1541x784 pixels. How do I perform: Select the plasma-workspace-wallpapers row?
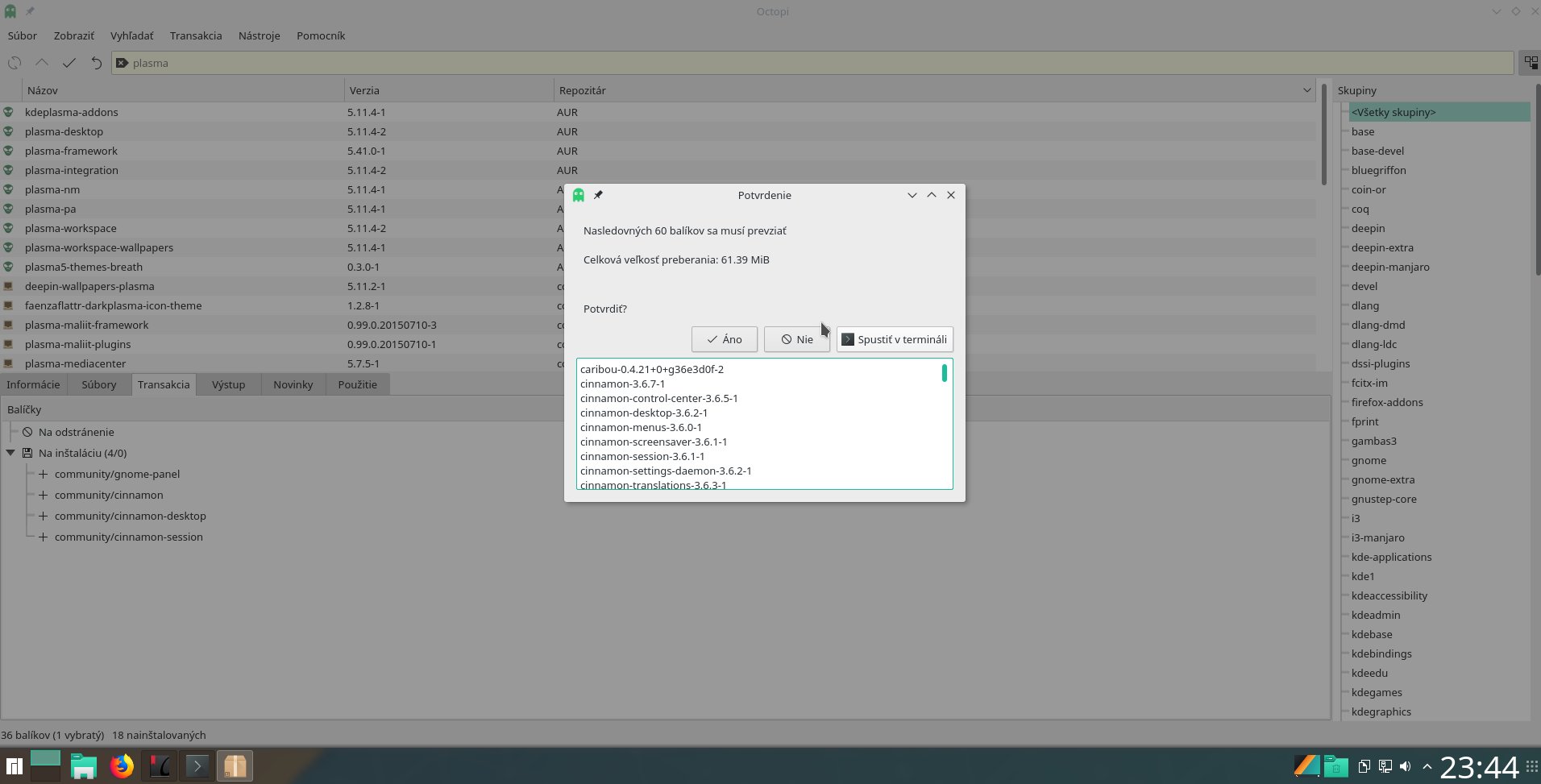[658, 247]
